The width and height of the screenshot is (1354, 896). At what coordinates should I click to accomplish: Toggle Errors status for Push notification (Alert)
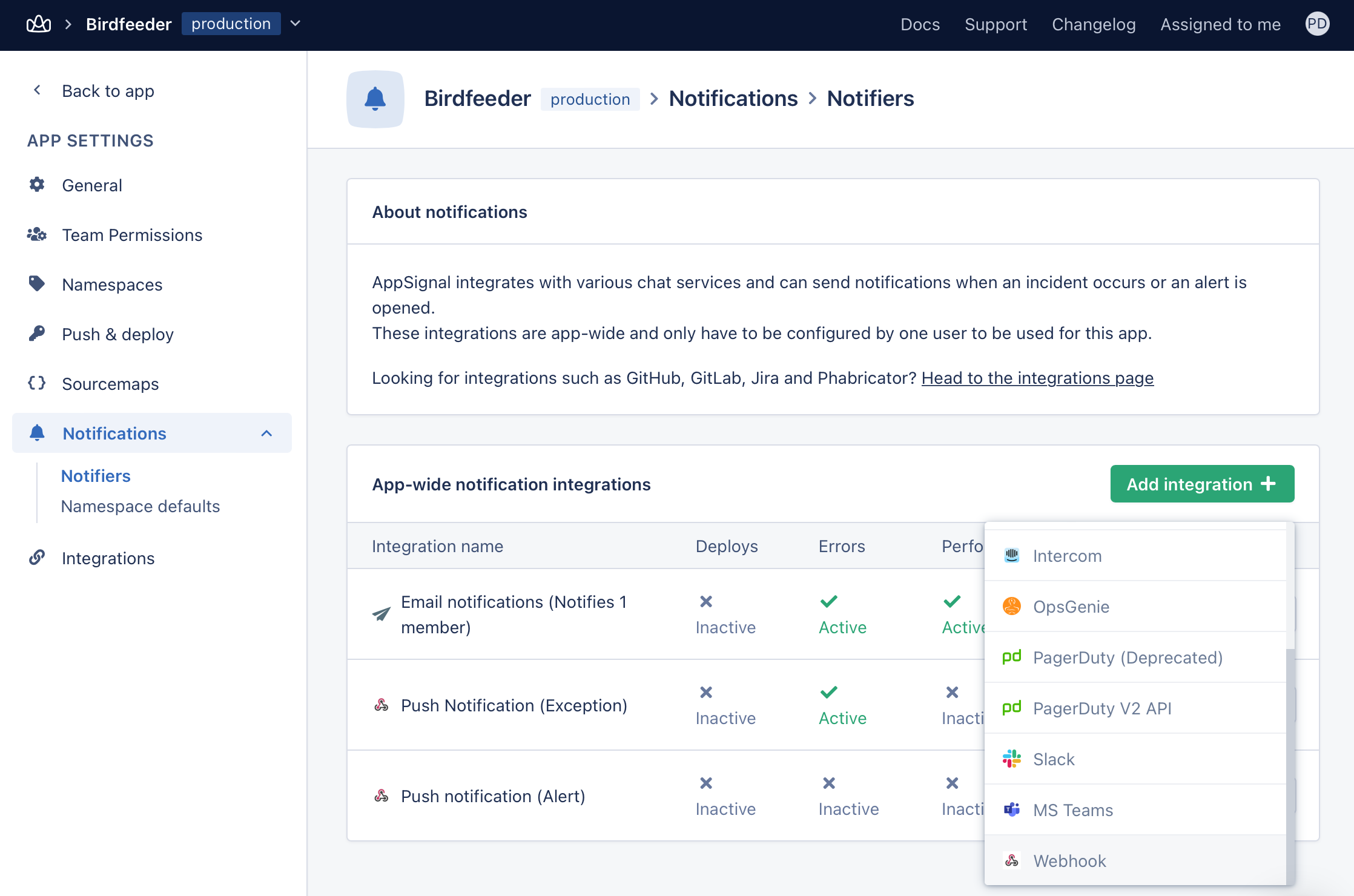[x=829, y=783]
